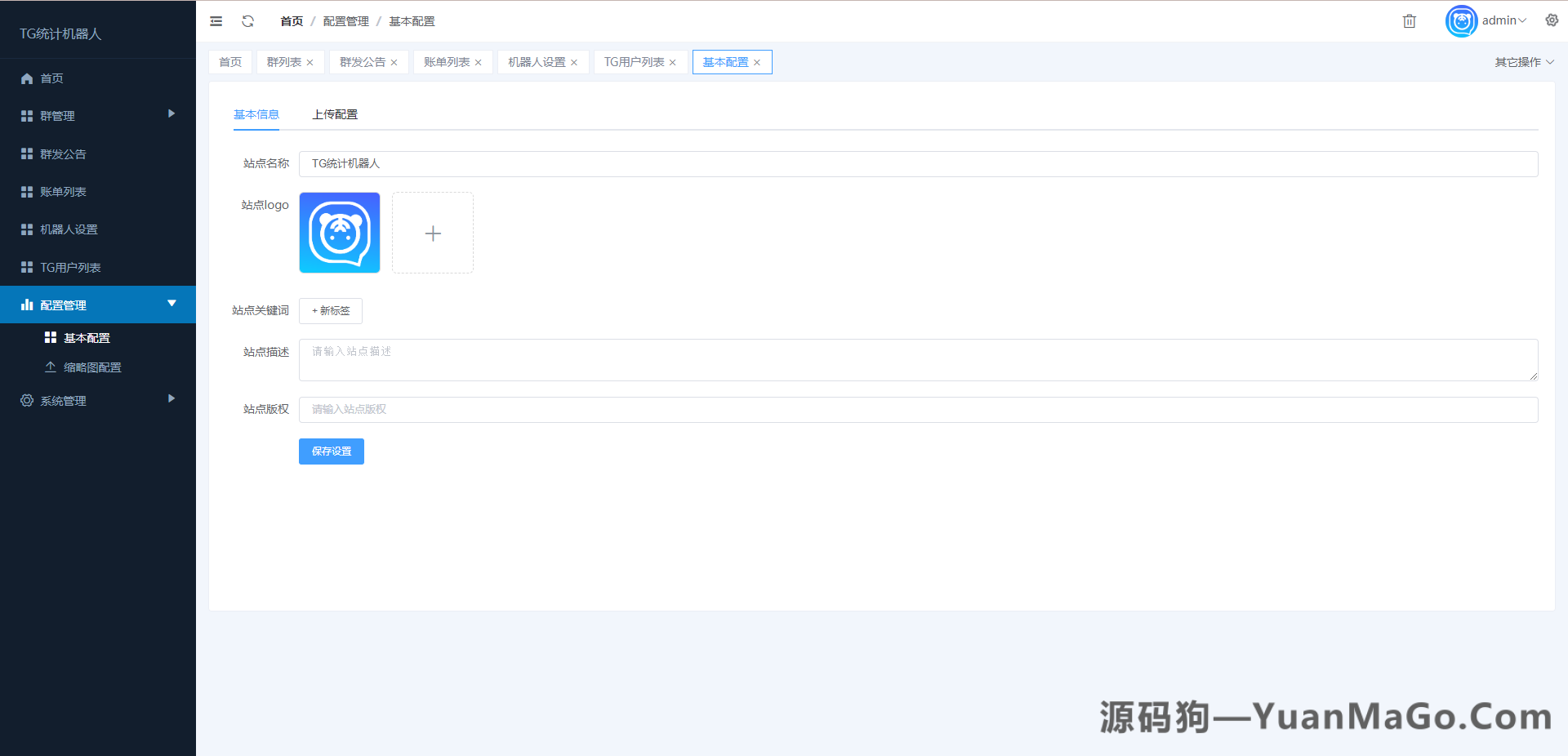Close the 群列表 tab
Screen dimensions: 1568x756
310,61
